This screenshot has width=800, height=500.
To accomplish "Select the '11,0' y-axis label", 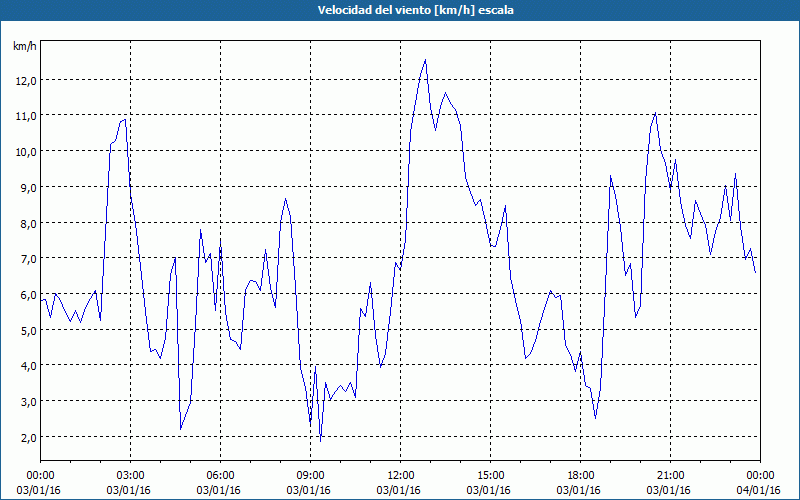I will click(27, 116).
